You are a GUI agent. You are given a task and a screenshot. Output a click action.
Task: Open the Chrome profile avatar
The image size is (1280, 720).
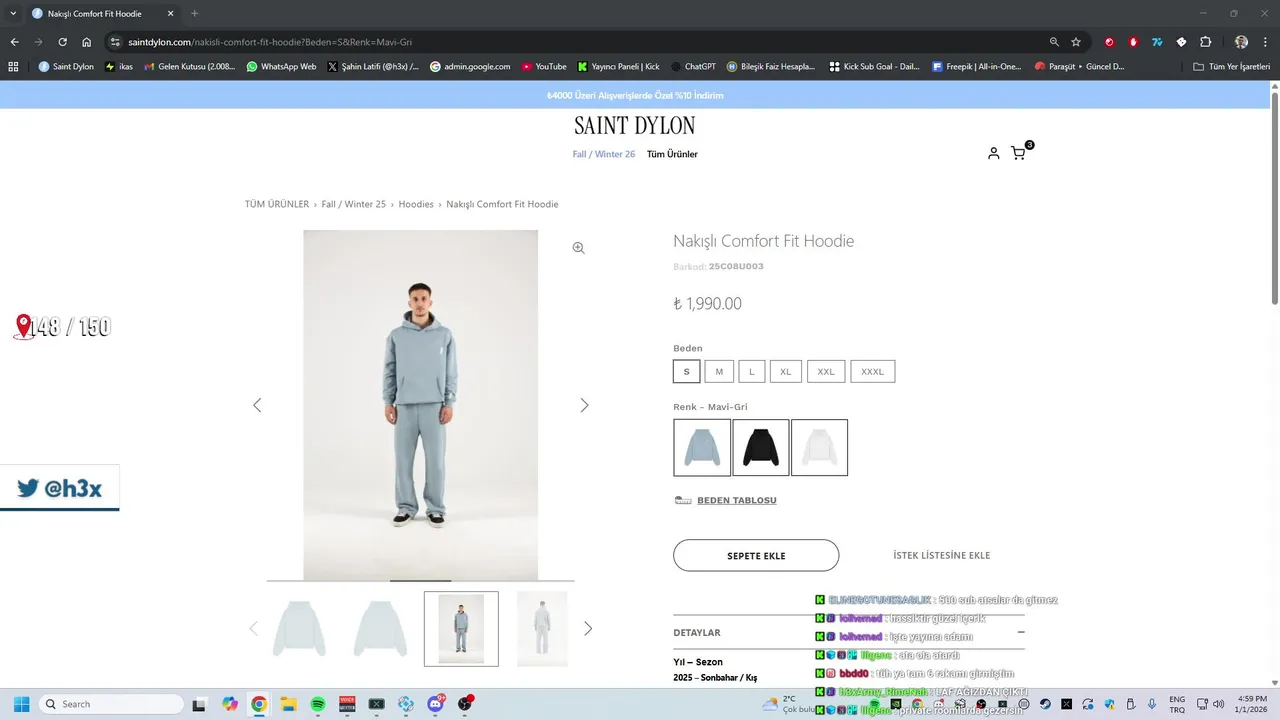[x=1241, y=42]
